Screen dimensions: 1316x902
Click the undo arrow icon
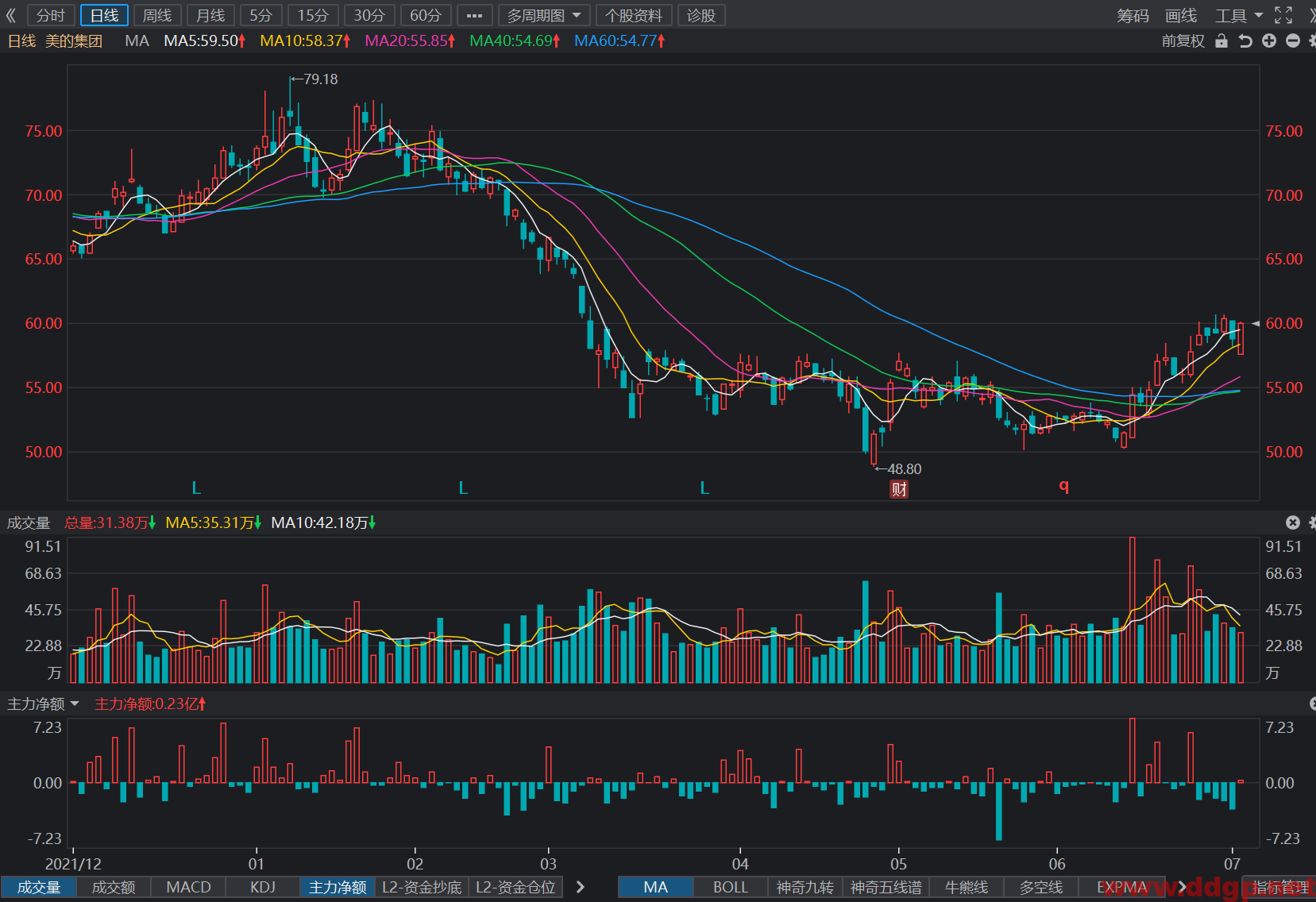[1245, 40]
